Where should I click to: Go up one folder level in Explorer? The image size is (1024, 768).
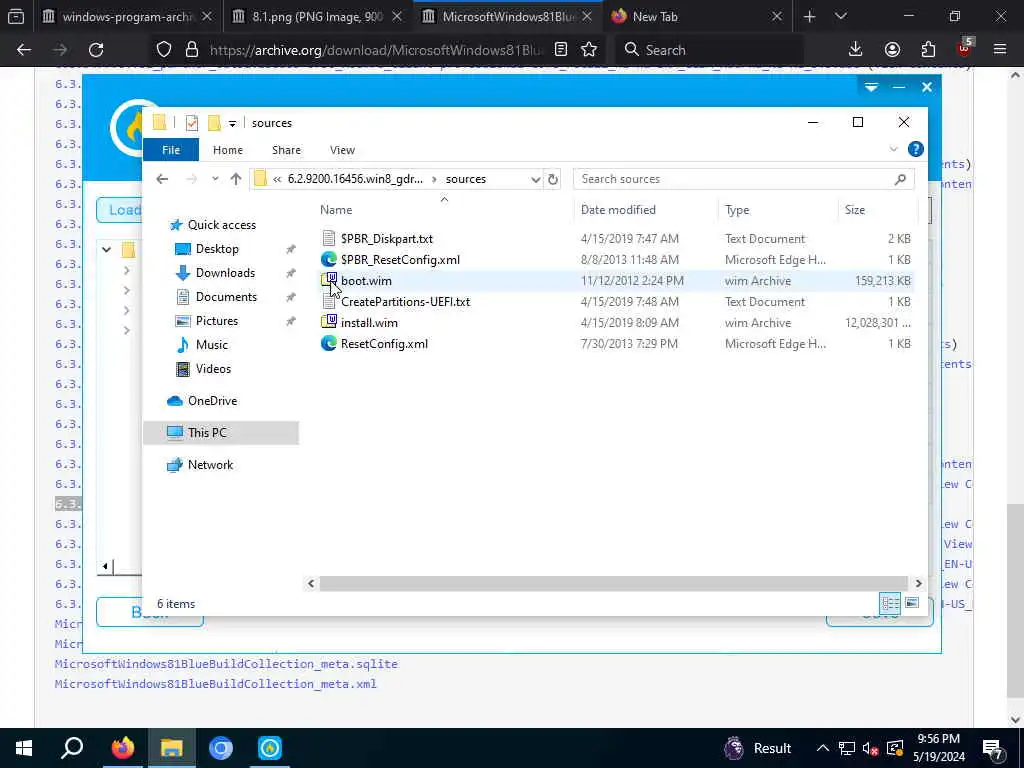[x=236, y=179]
